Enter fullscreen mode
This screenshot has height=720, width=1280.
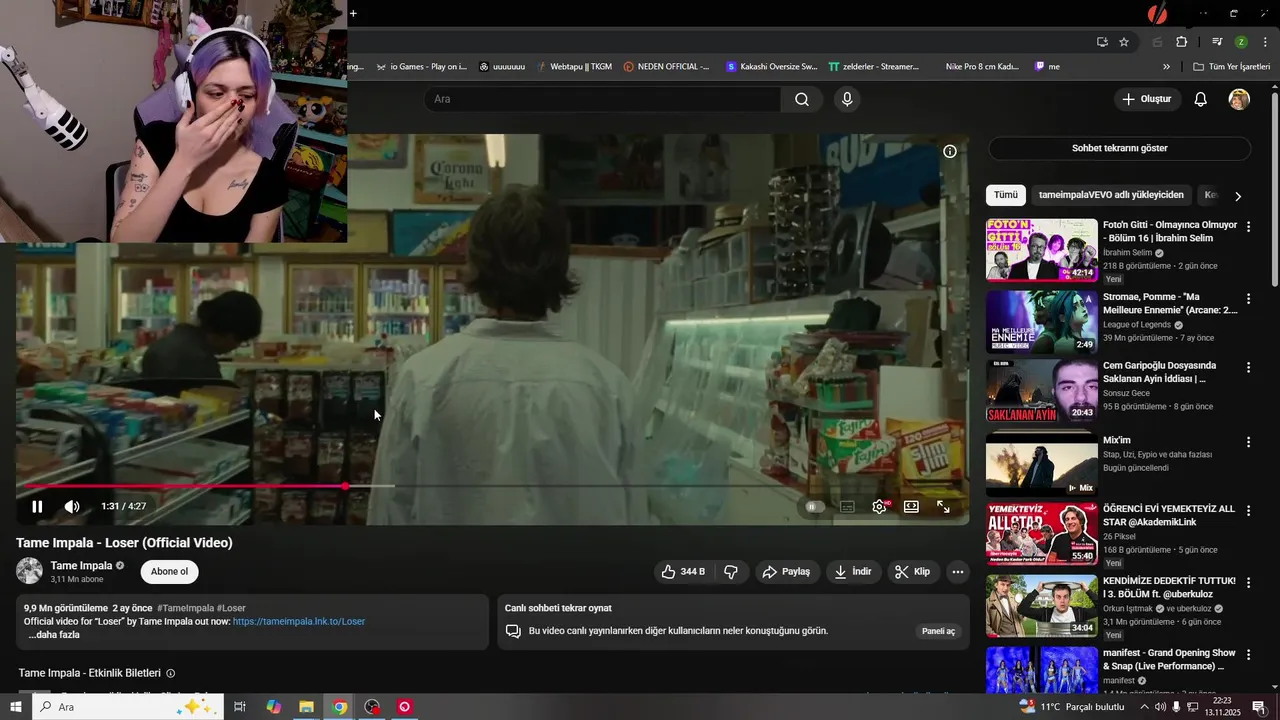click(943, 507)
